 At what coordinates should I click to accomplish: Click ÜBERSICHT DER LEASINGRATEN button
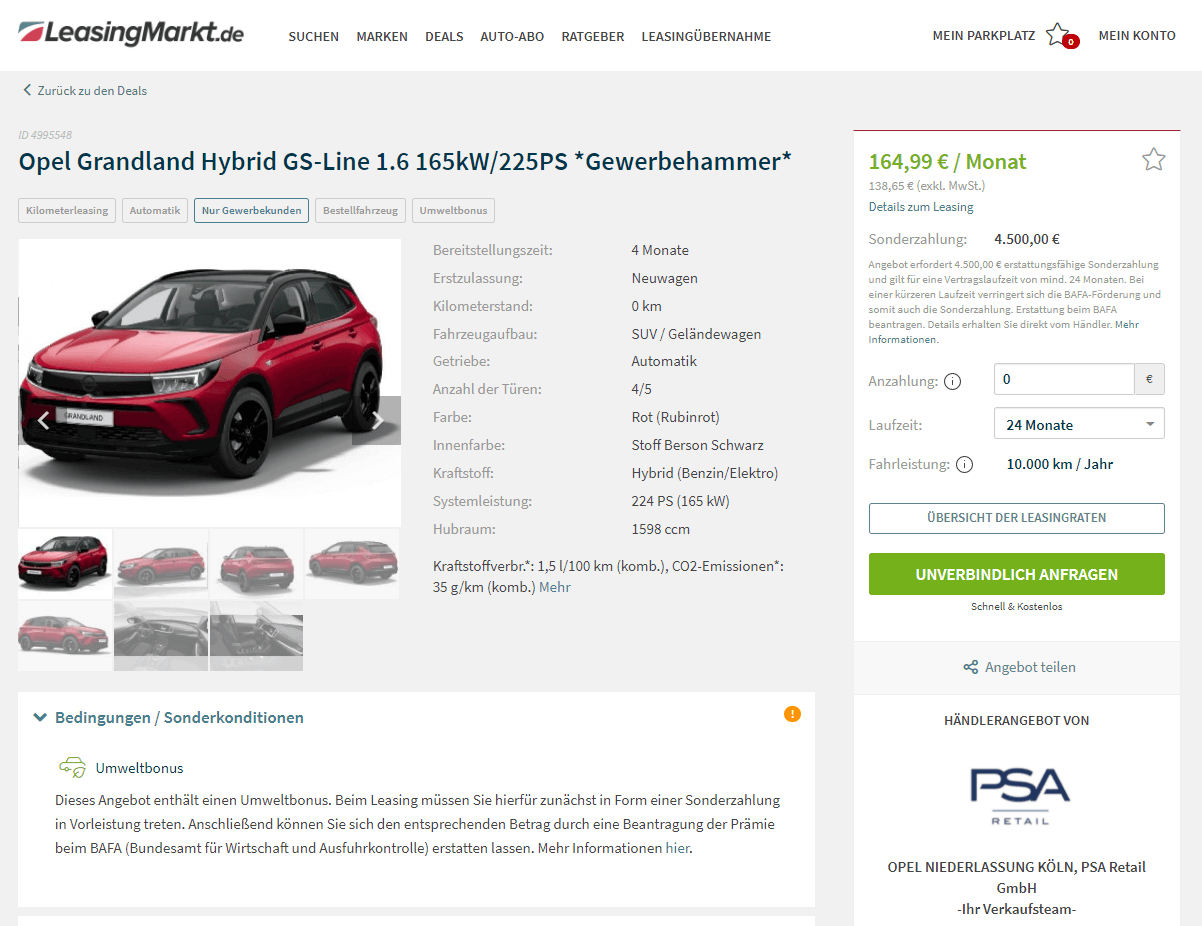coord(1016,518)
